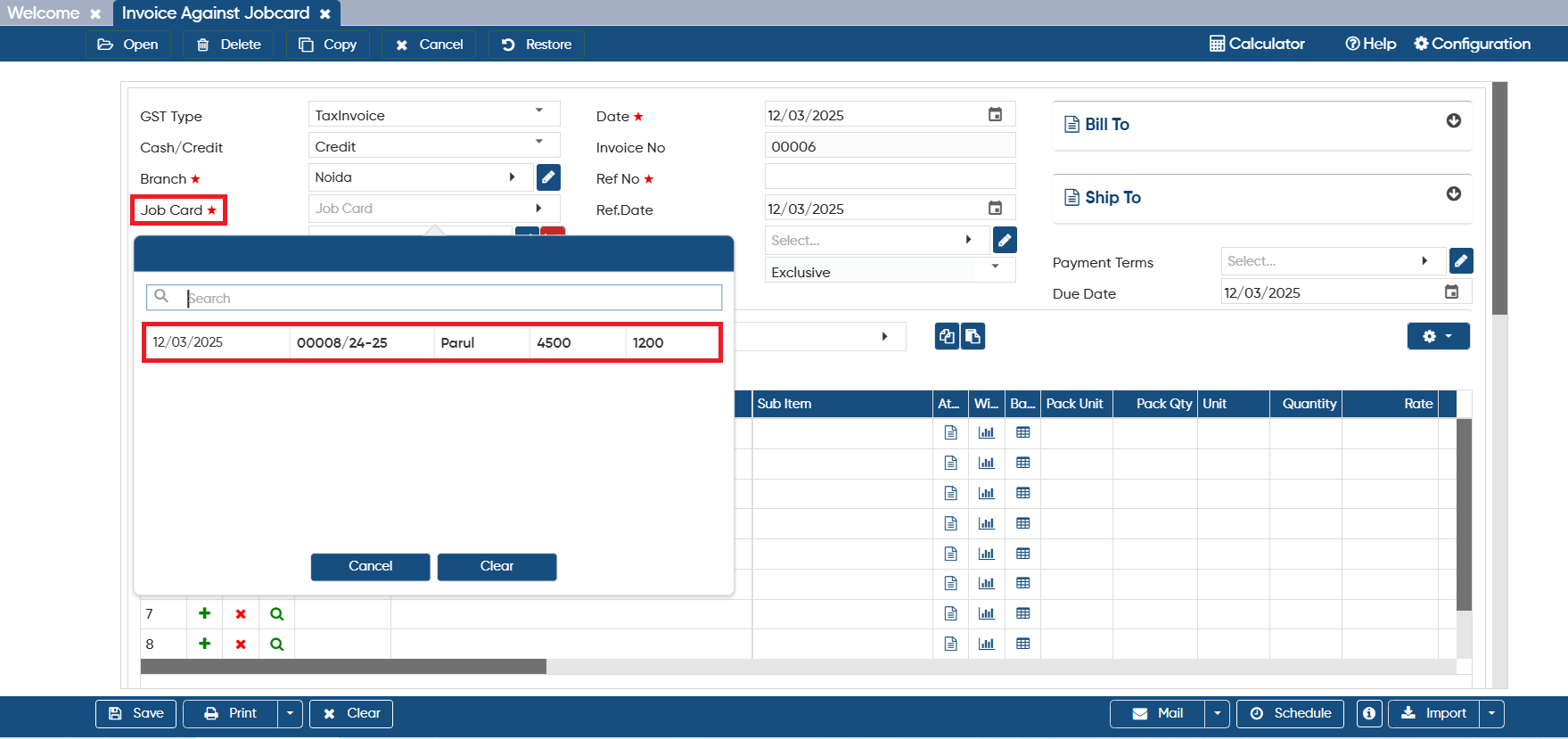Viewport: 1568px width, 739px height.
Task: Click the edit pencil beside Payment Terms
Action: coord(1460,261)
